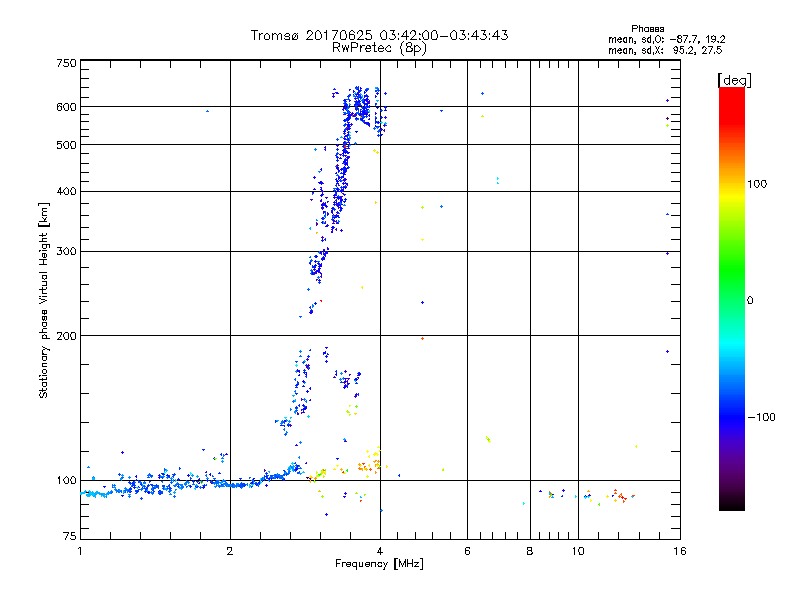This screenshot has width=800, height=600.
Task: Pick the green band on the colorbar
Action: click(731, 290)
